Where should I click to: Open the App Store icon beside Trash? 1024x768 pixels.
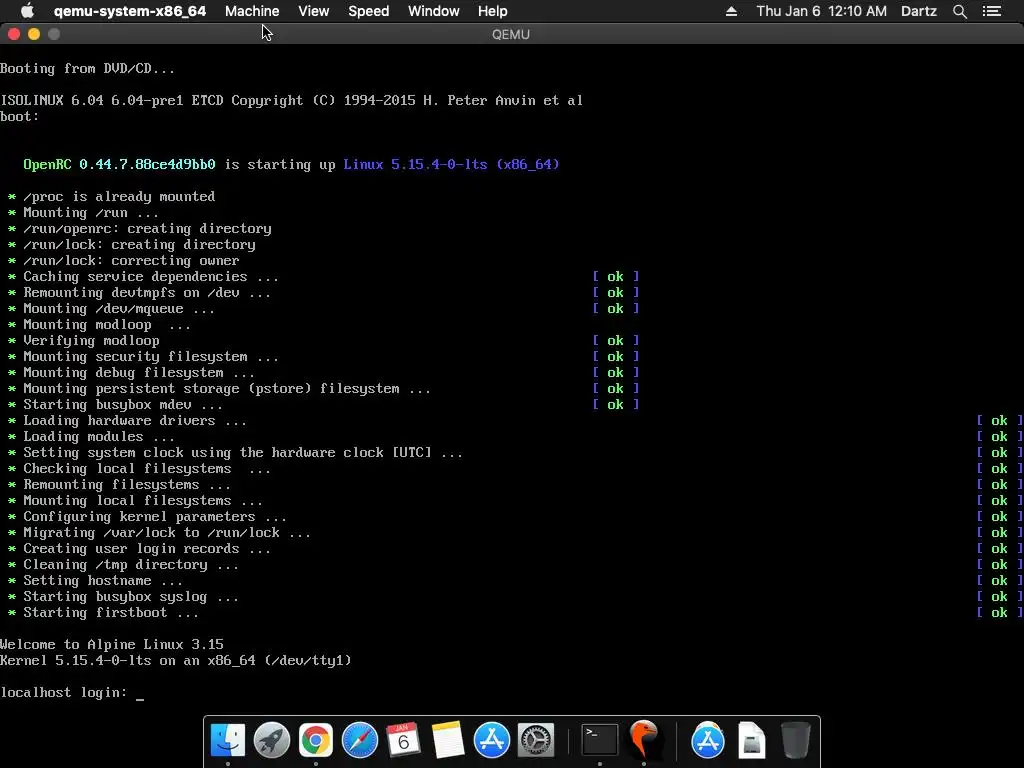(708, 740)
